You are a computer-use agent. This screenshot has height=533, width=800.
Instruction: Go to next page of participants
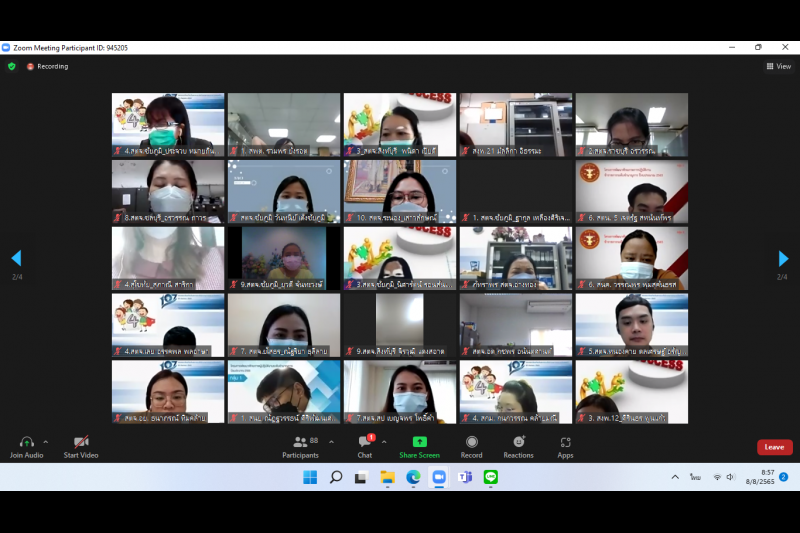[x=783, y=258]
